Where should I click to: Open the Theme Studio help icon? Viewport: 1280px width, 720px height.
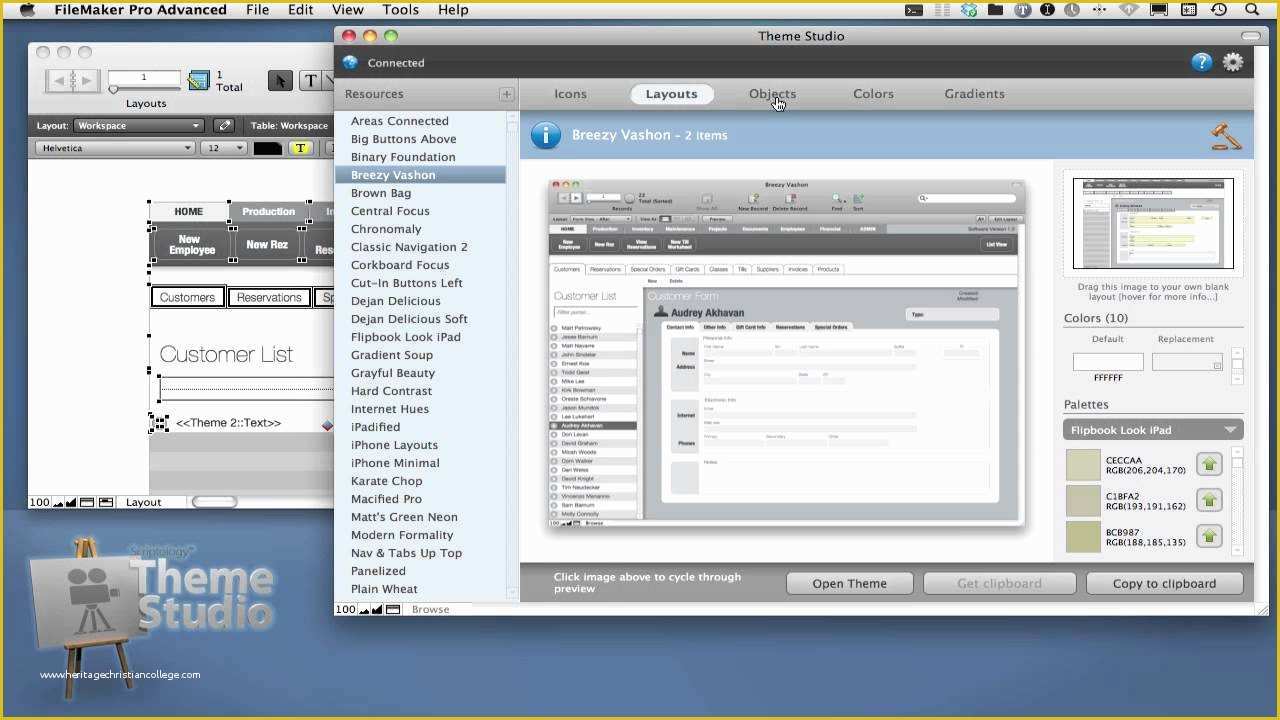[x=1202, y=62]
